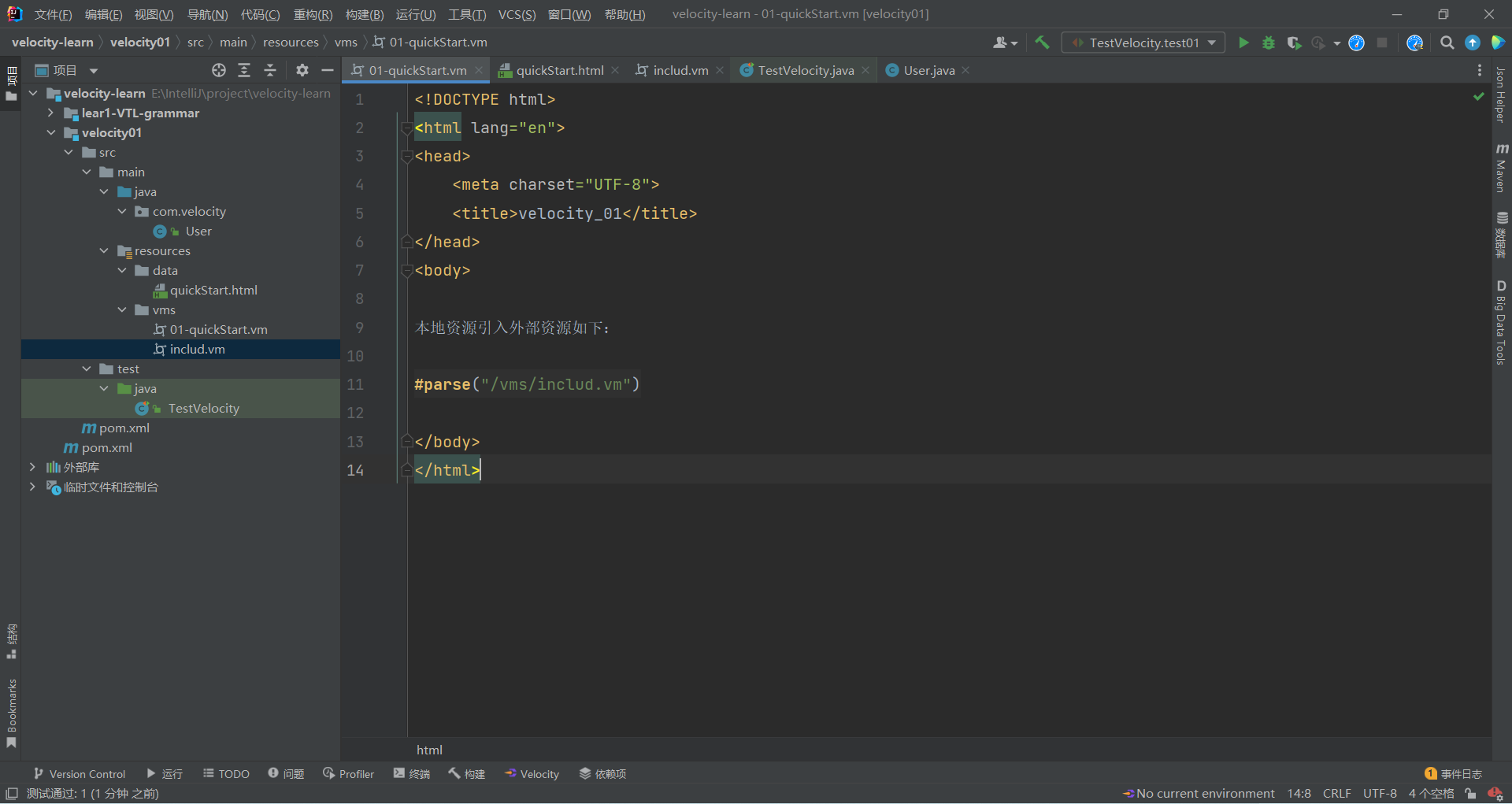Close the includ.vm tab
This screenshot has height=804, width=1512.
[720, 70]
